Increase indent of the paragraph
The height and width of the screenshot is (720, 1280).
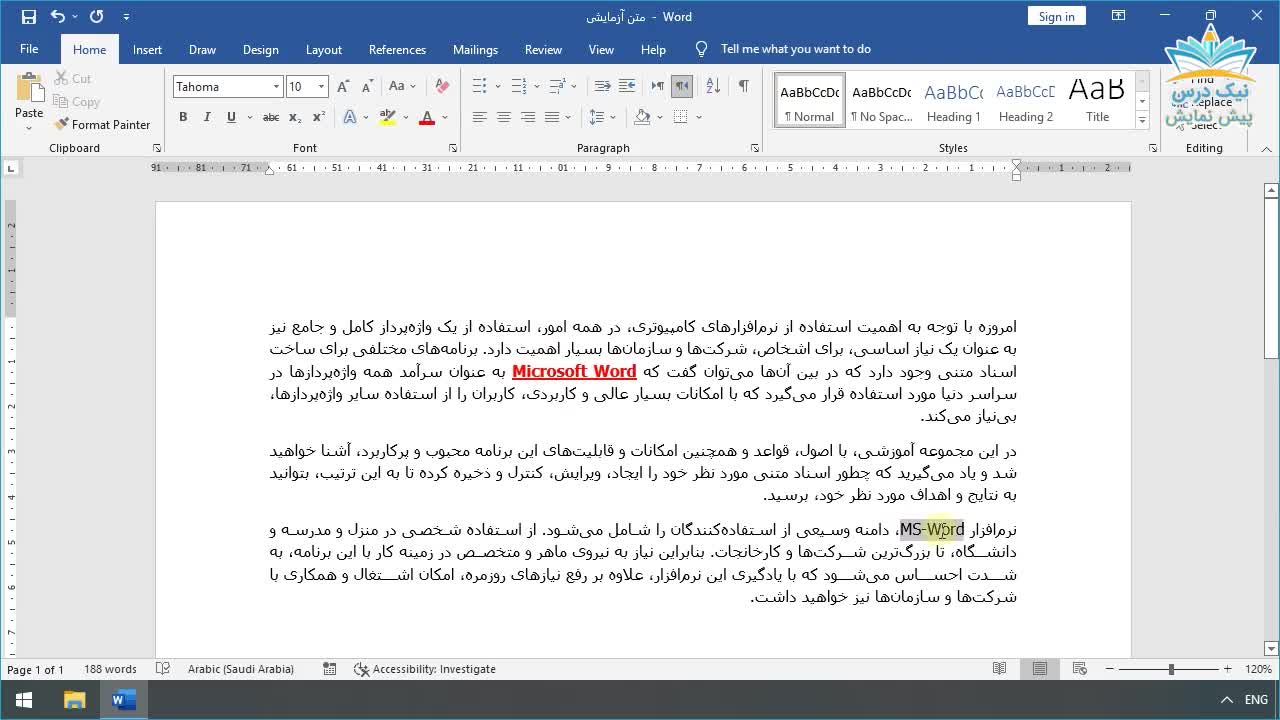tap(627, 87)
